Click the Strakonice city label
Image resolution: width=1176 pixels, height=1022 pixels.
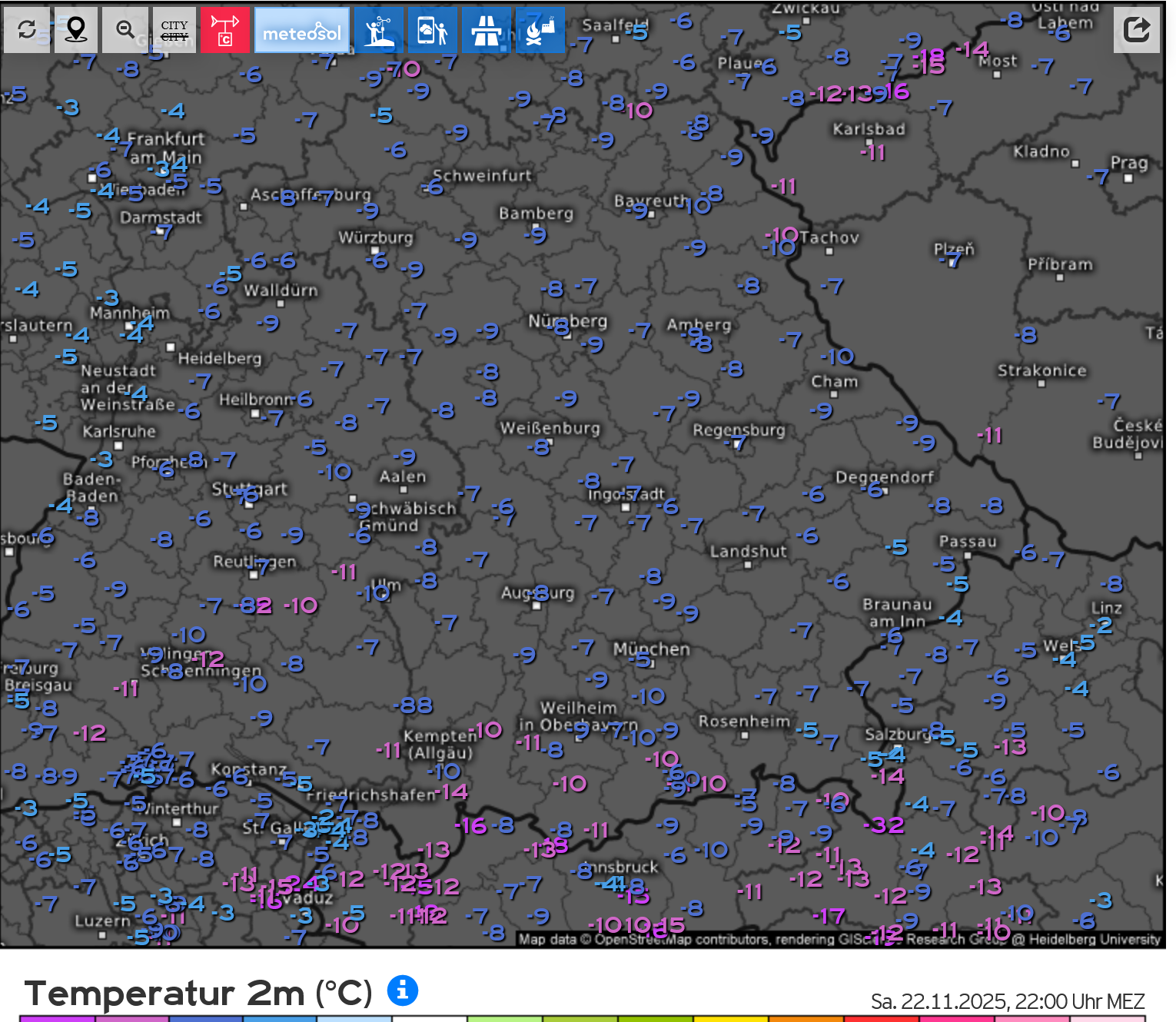click(1042, 370)
